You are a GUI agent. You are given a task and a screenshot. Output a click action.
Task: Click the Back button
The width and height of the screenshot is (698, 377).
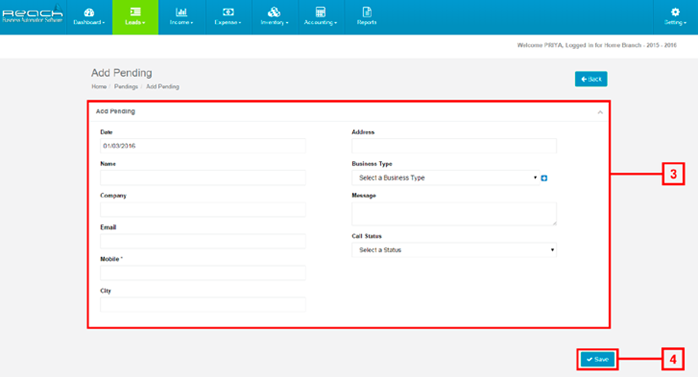(591, 79)
